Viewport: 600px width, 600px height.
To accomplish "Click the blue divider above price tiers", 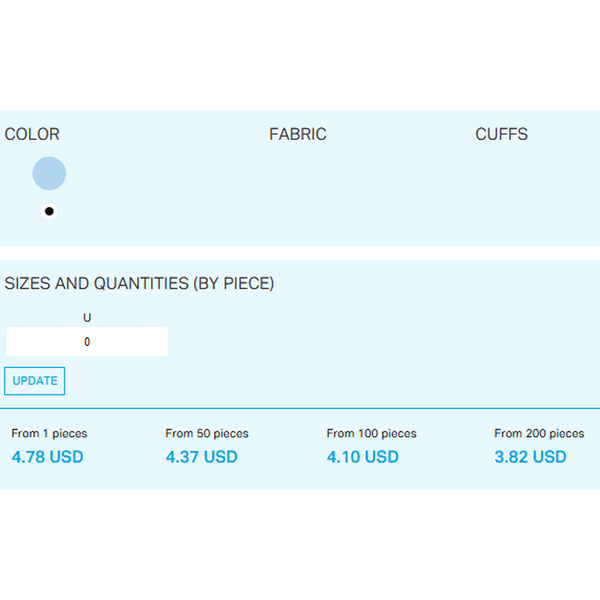I will tap(300, 408).
